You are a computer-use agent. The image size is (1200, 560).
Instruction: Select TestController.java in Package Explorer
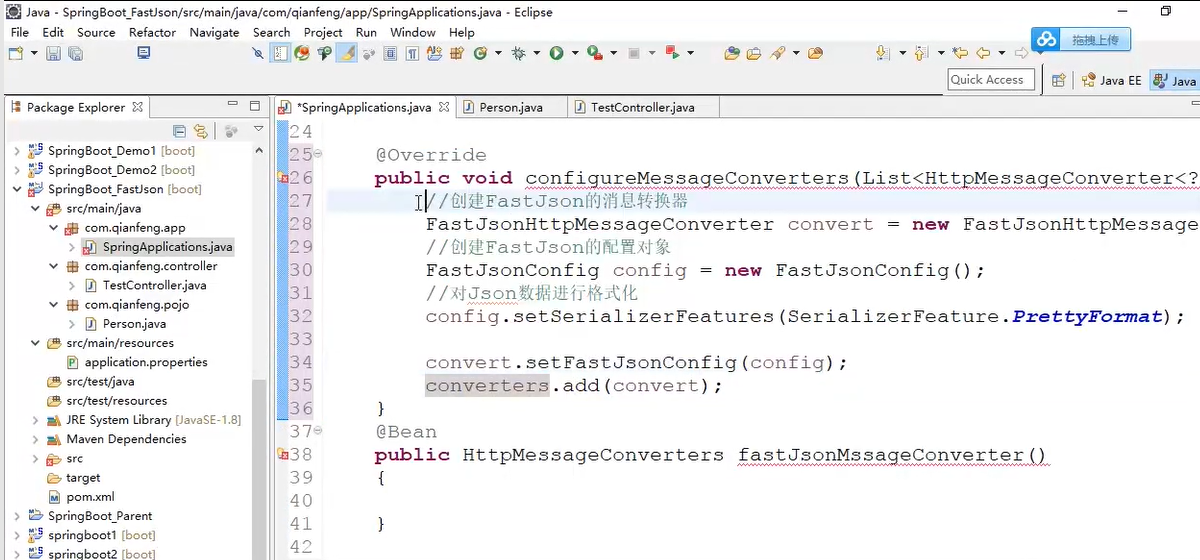[x=144, y=285]
